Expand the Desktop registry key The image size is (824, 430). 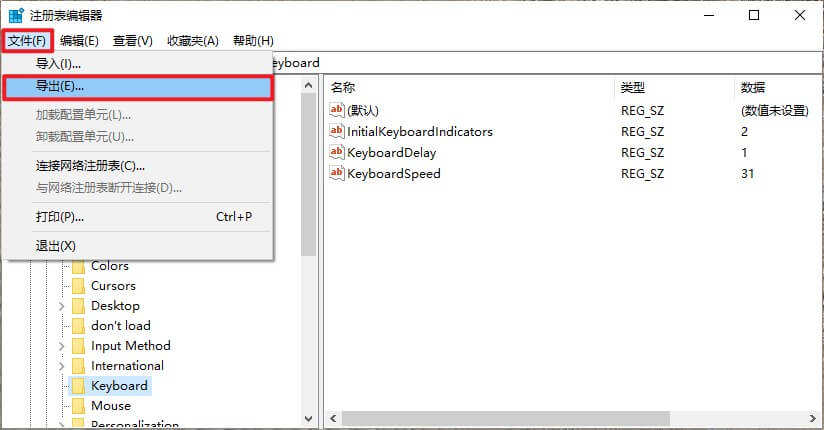click(62, 306)
